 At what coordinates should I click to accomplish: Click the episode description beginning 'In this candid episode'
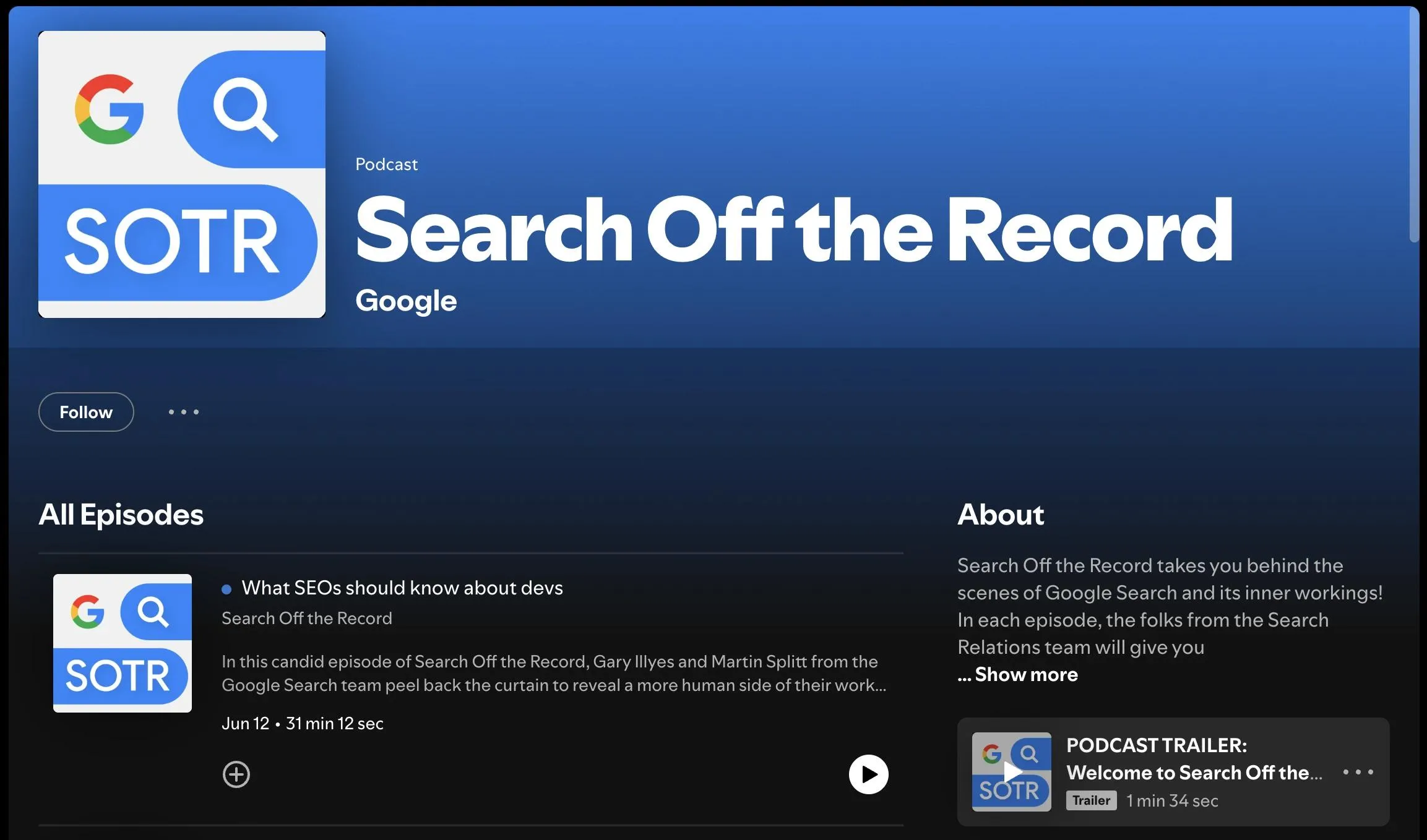[x=554, y=674]
